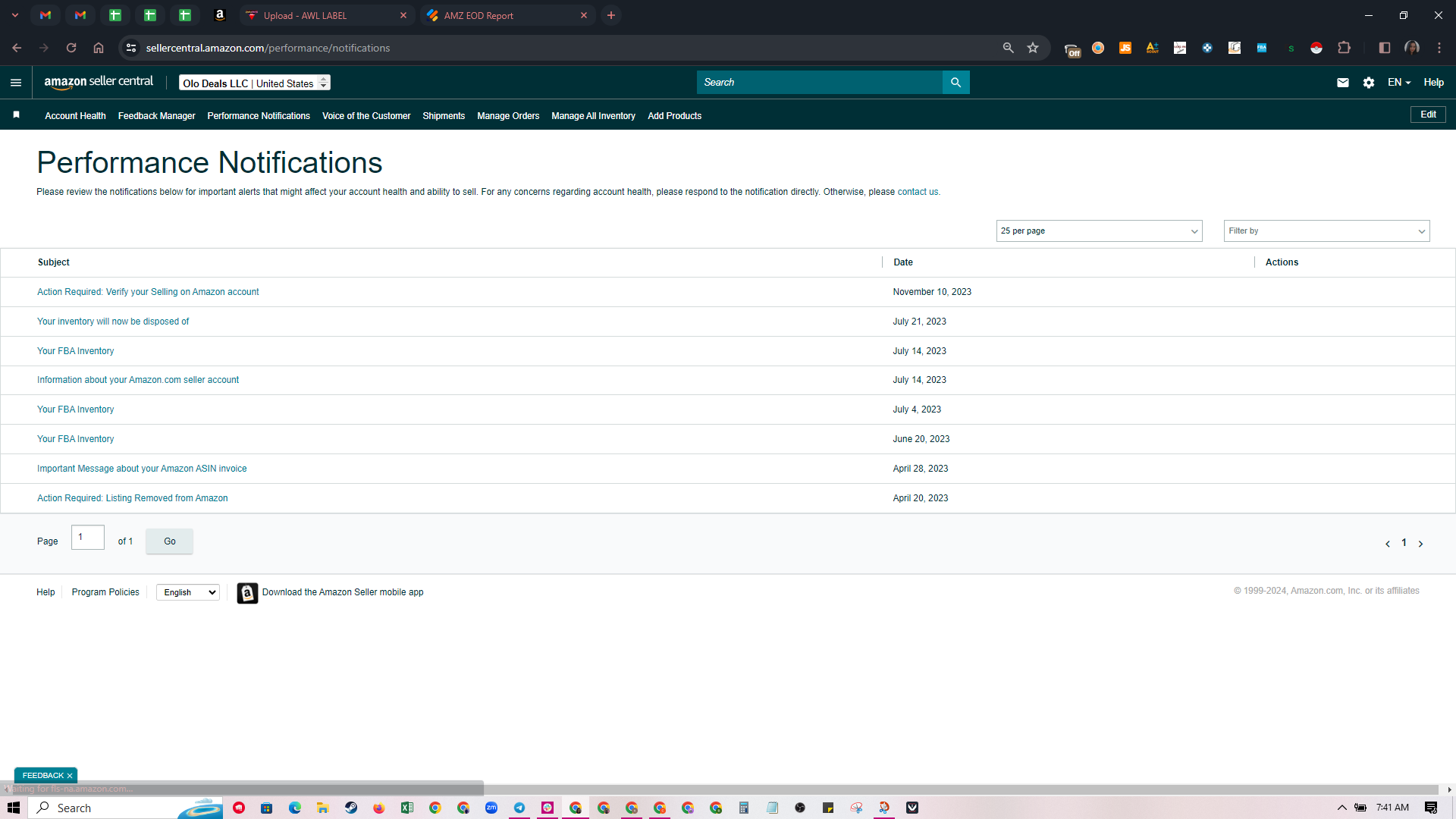Open the Windows notification center icon
The image size is (1456, 819).
(1431, 808)
